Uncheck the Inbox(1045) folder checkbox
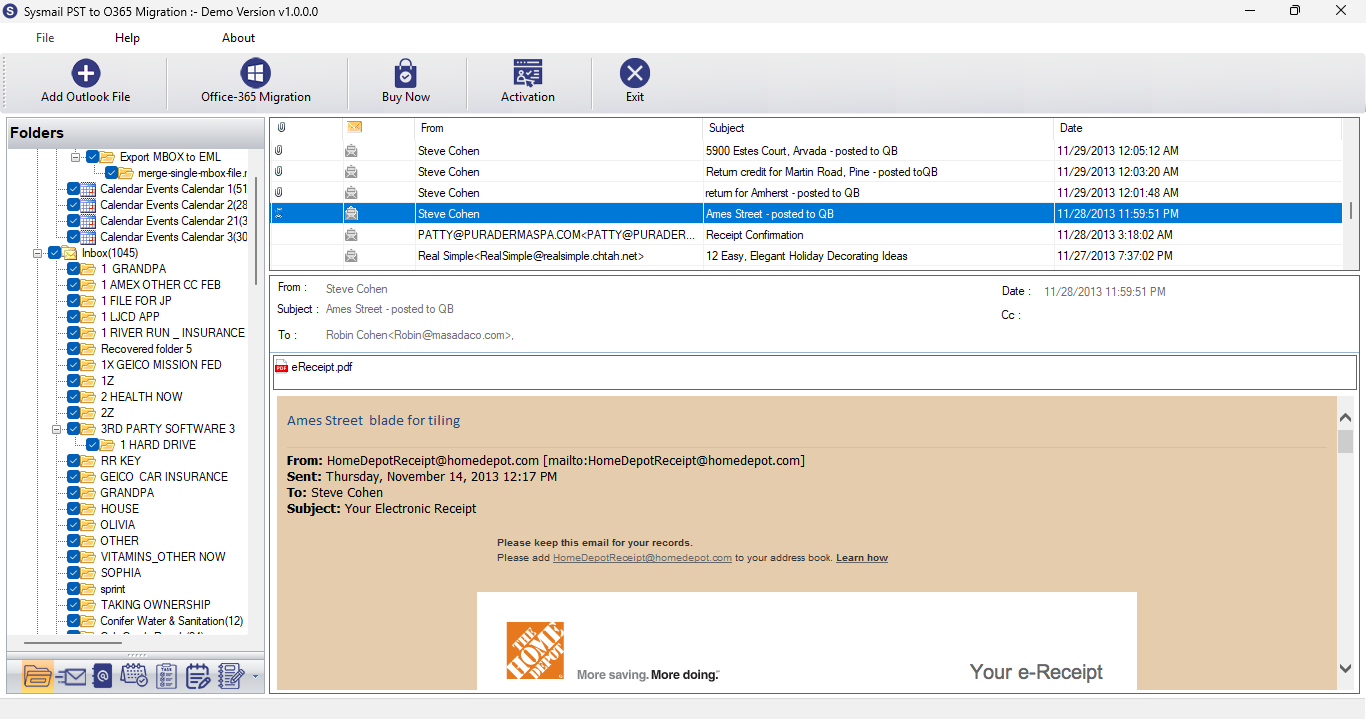The width and height of the screenshot is (1366, 720). (54, 253)
